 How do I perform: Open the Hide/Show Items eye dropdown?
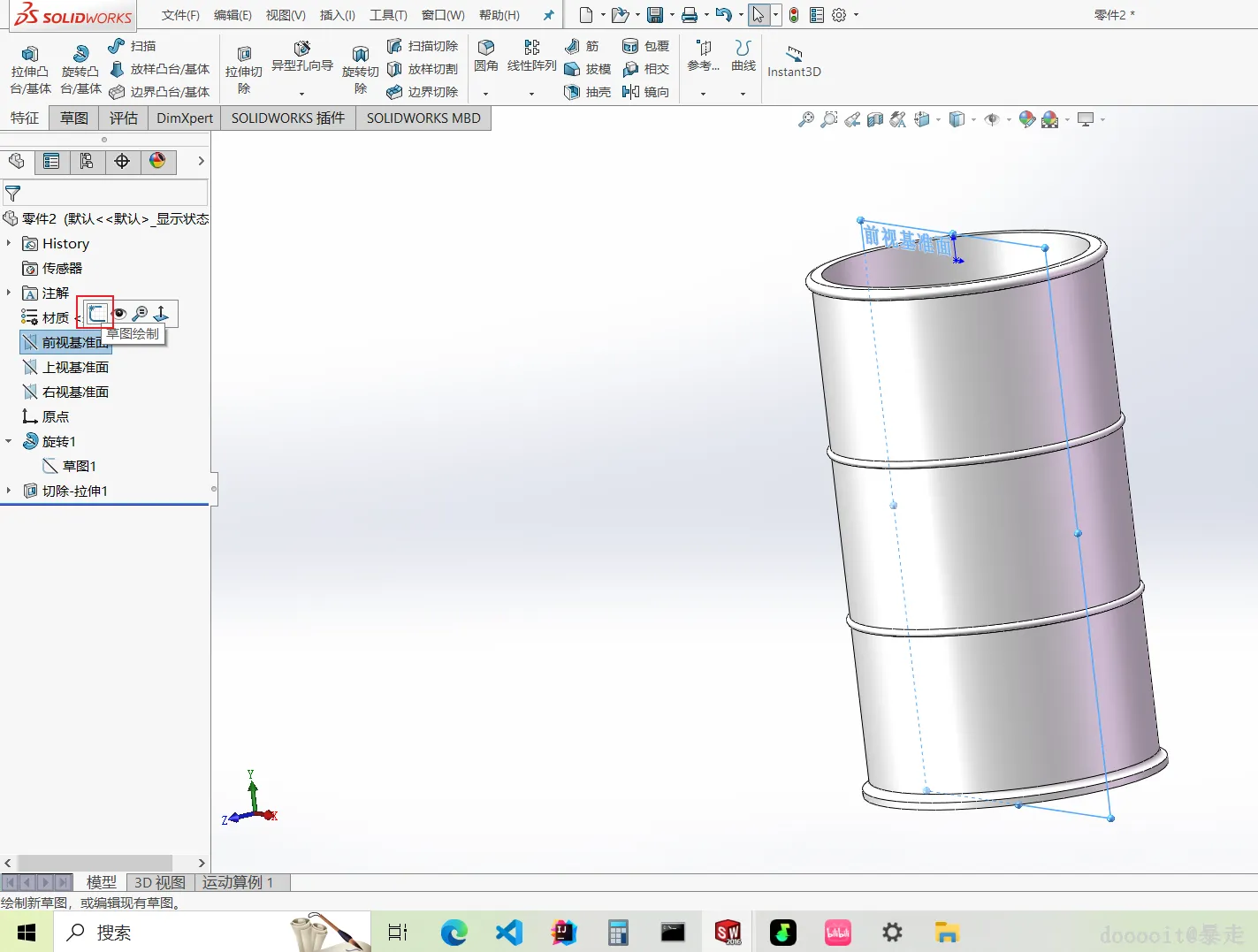click(993, 119)
